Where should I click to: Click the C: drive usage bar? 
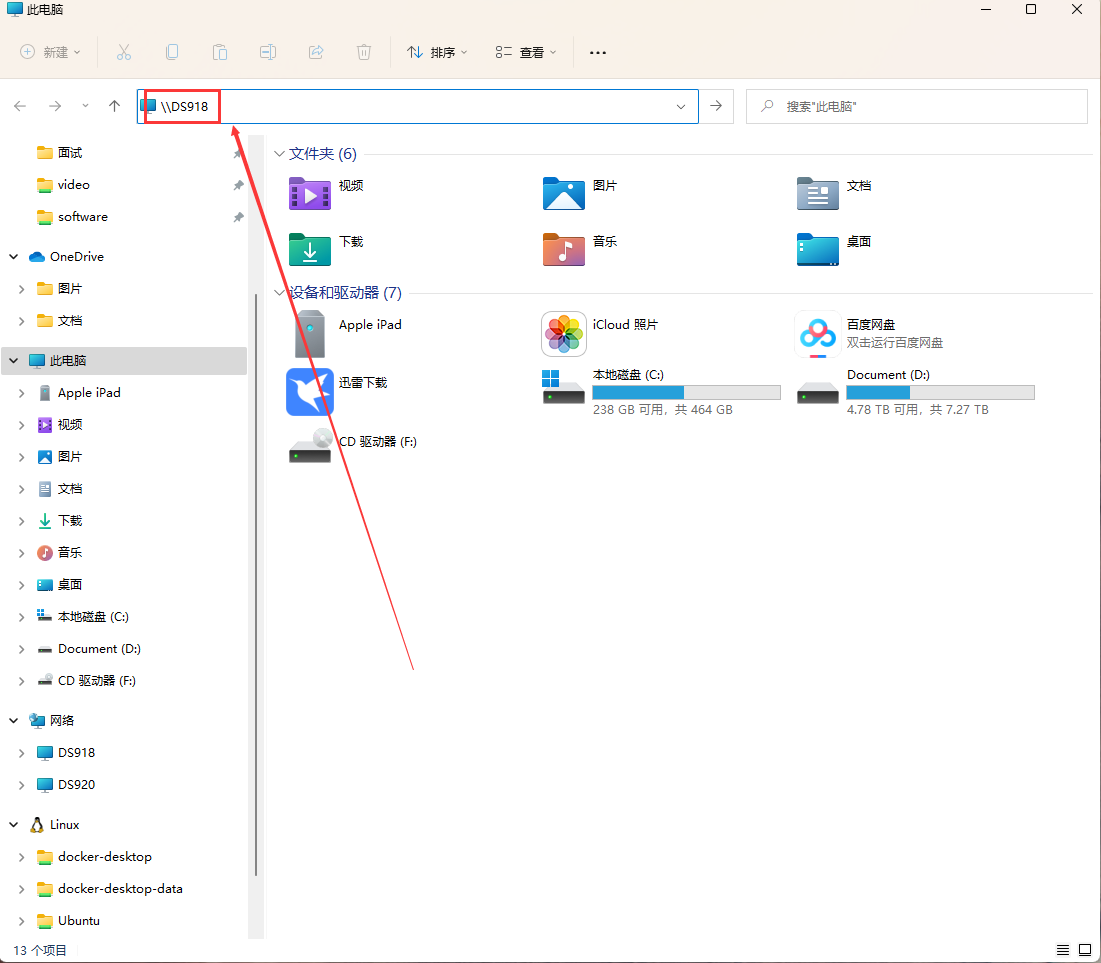[686, 393]
